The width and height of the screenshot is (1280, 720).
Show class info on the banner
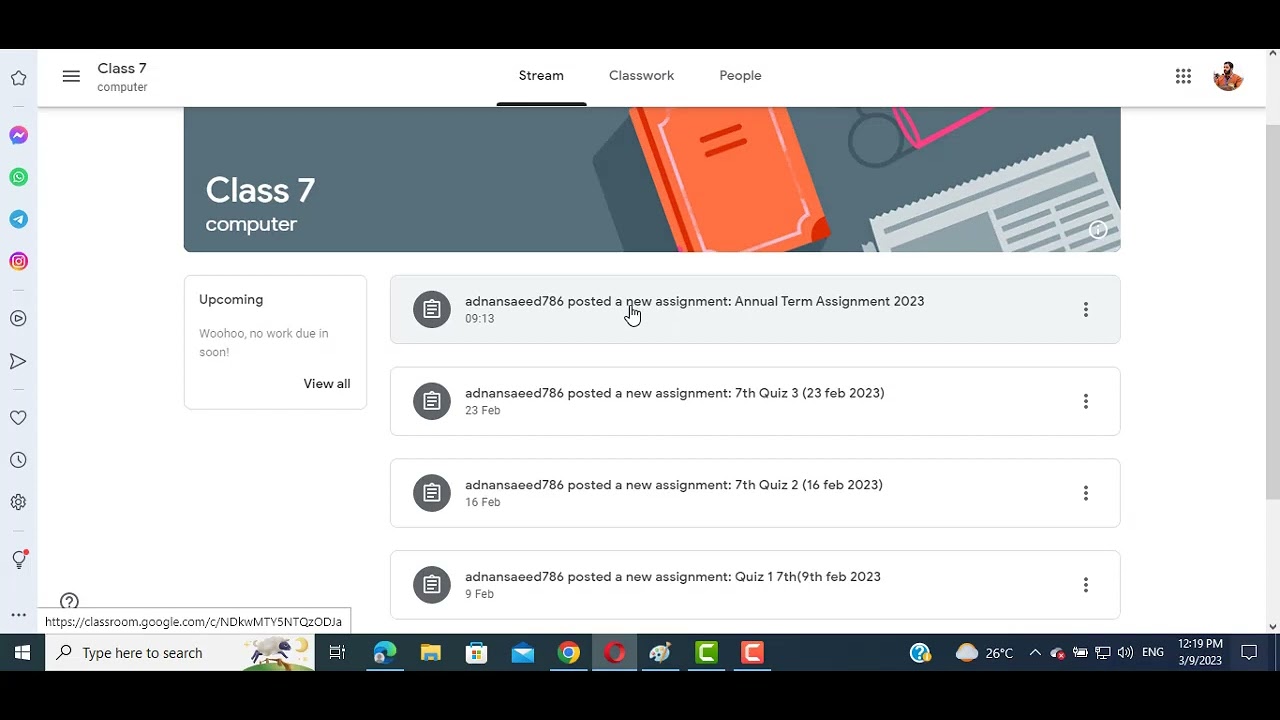coord(1098,230)
